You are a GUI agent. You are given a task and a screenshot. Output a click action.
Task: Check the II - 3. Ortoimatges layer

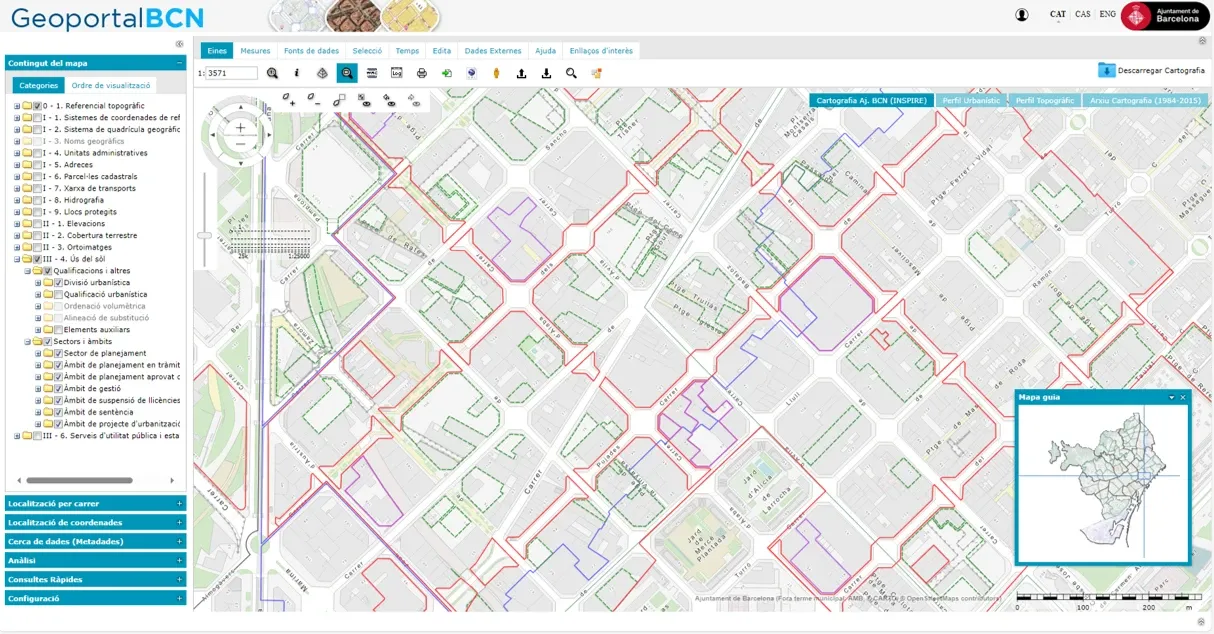(38, 247)
